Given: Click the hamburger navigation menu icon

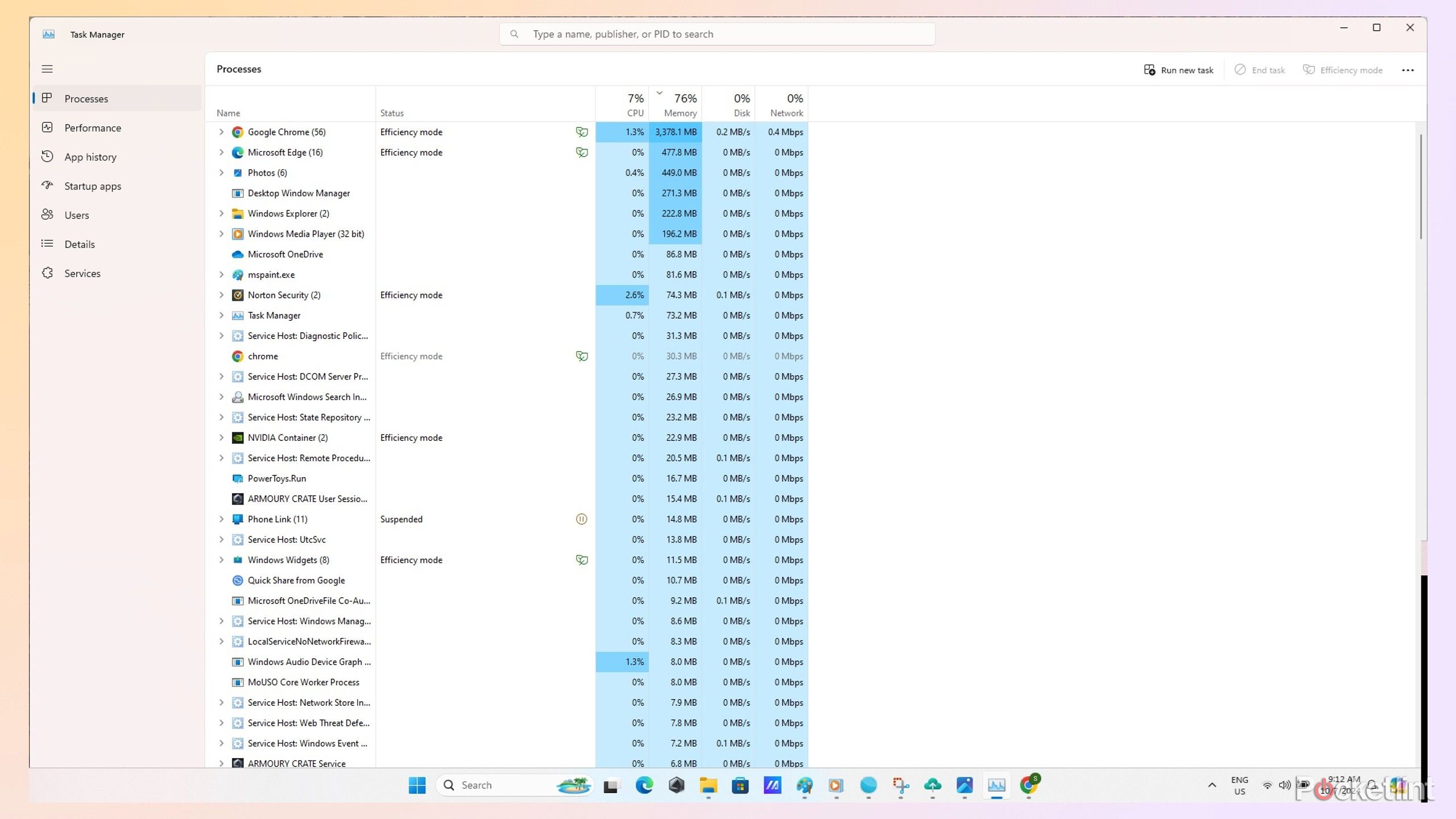Looking at the screenshot, I should (47, 69).
